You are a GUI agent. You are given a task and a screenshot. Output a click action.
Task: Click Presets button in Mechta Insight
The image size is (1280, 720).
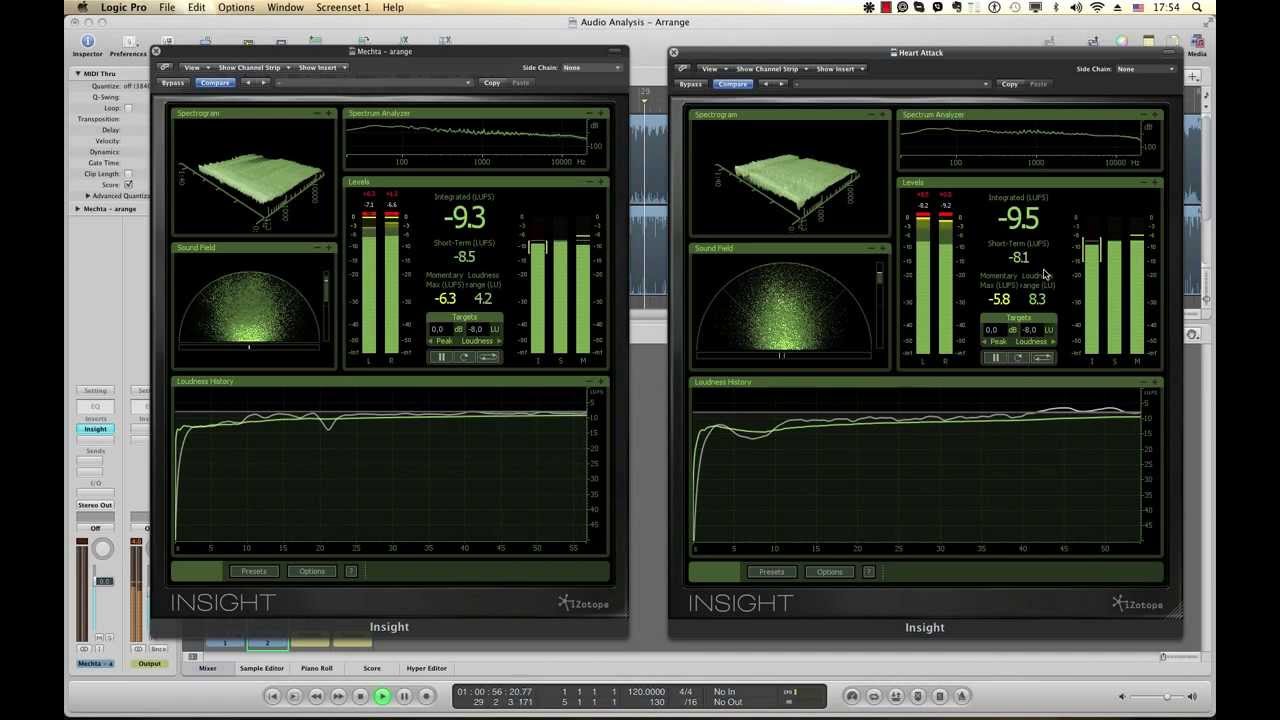click(x=254, y=571)
